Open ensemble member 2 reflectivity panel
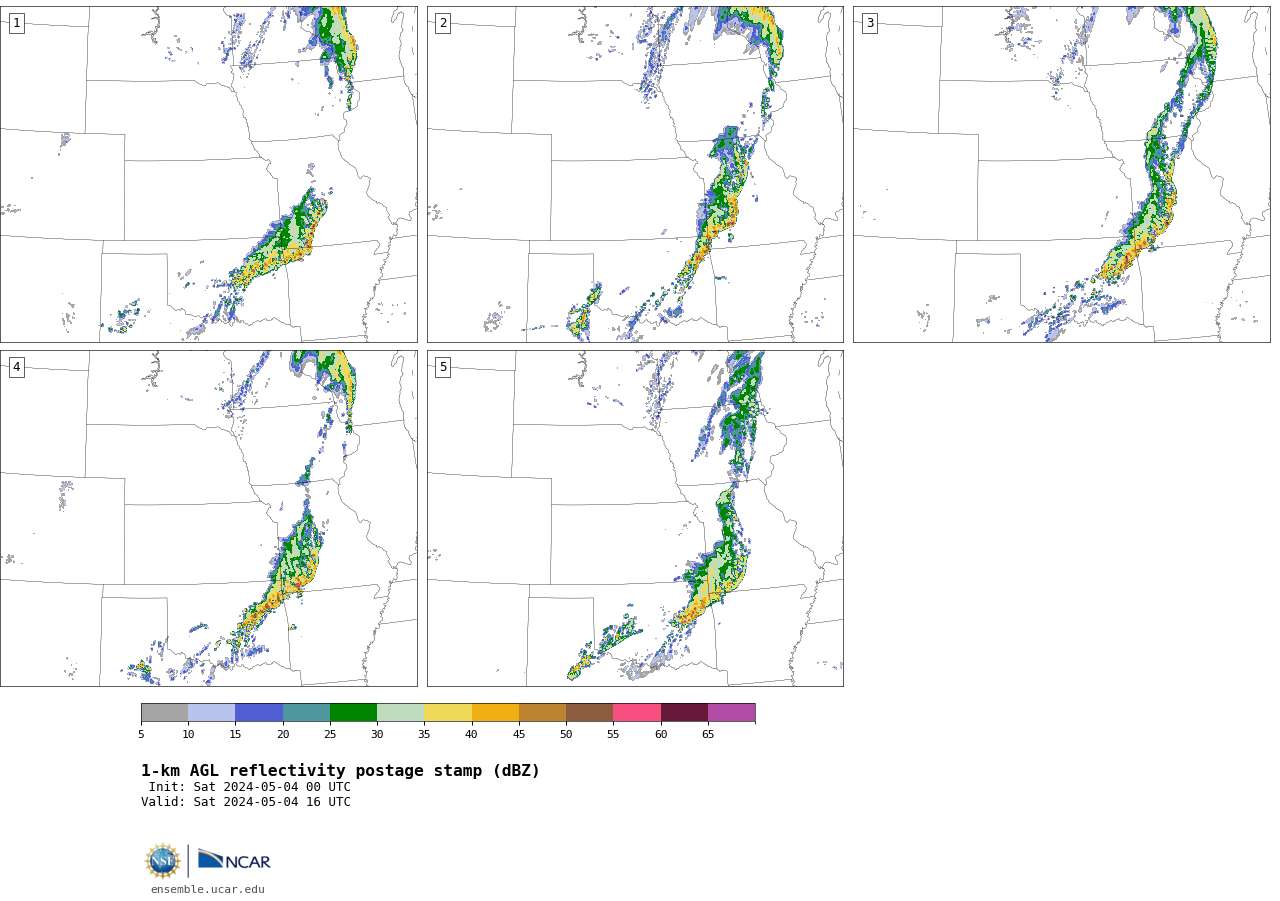 pos(635,174)
